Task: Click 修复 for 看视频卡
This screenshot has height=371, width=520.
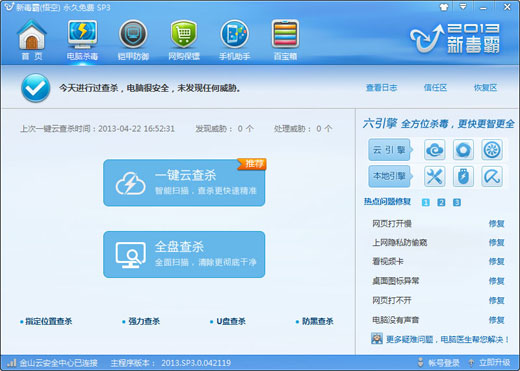Action: click(x=496, y=261)
